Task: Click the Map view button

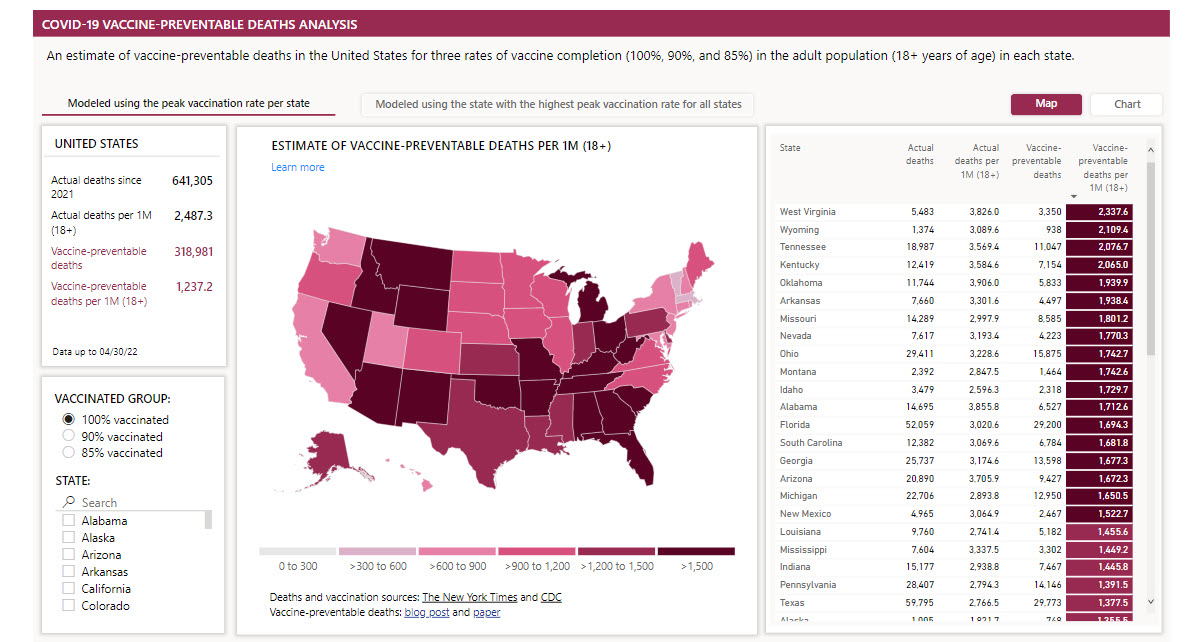Action: pyautogui.click(x=1046, y=104)
